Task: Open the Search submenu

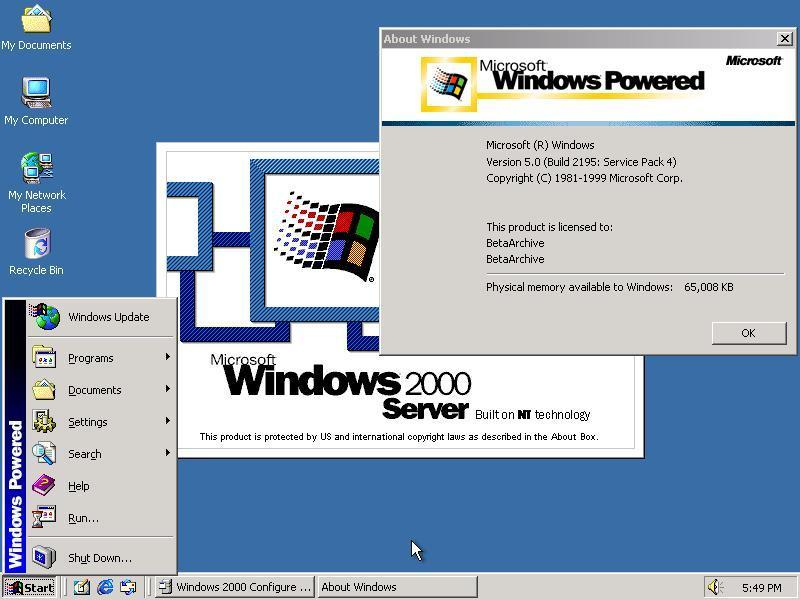Action: tap(101, 454)
